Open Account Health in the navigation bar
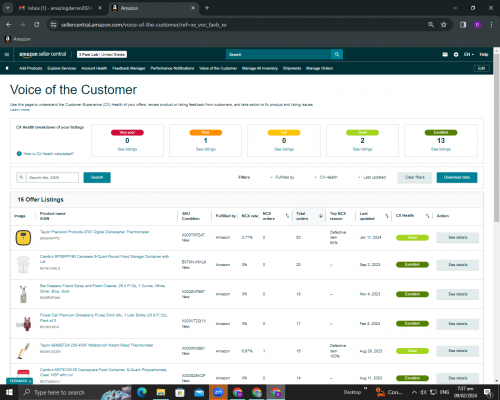 [x=94, y=68]
